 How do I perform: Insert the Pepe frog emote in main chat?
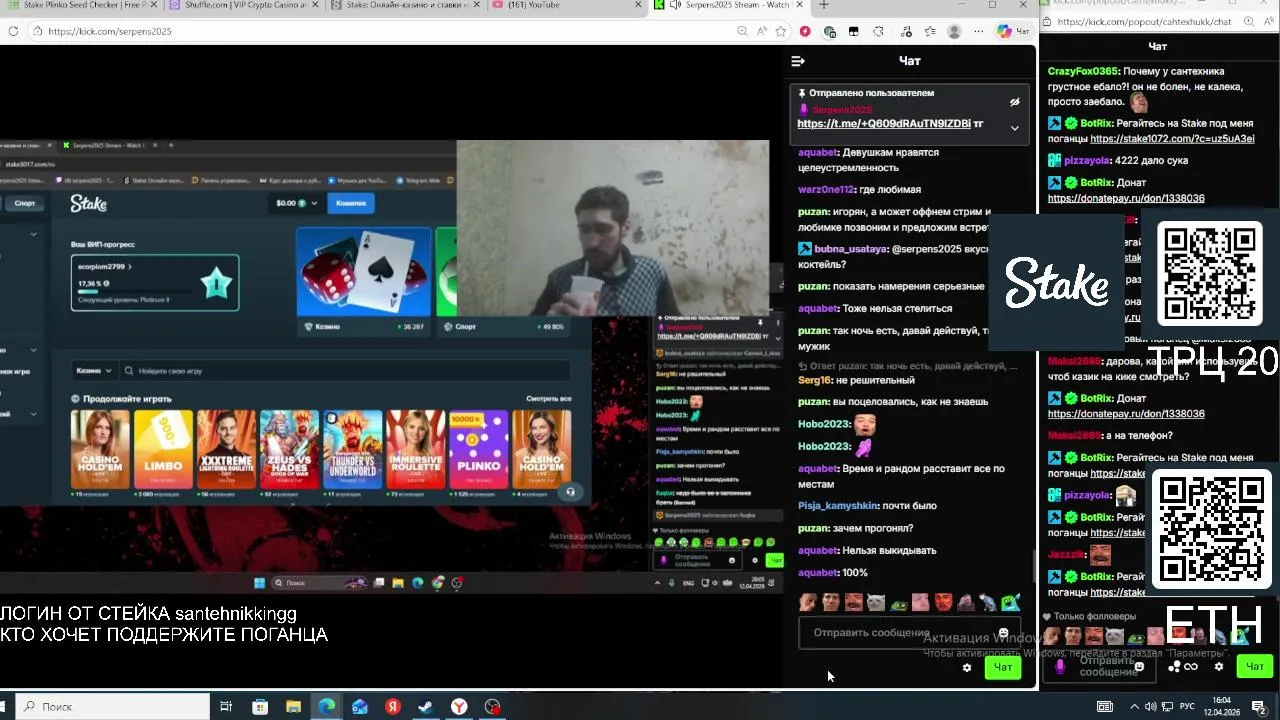(x=898, y=602)
